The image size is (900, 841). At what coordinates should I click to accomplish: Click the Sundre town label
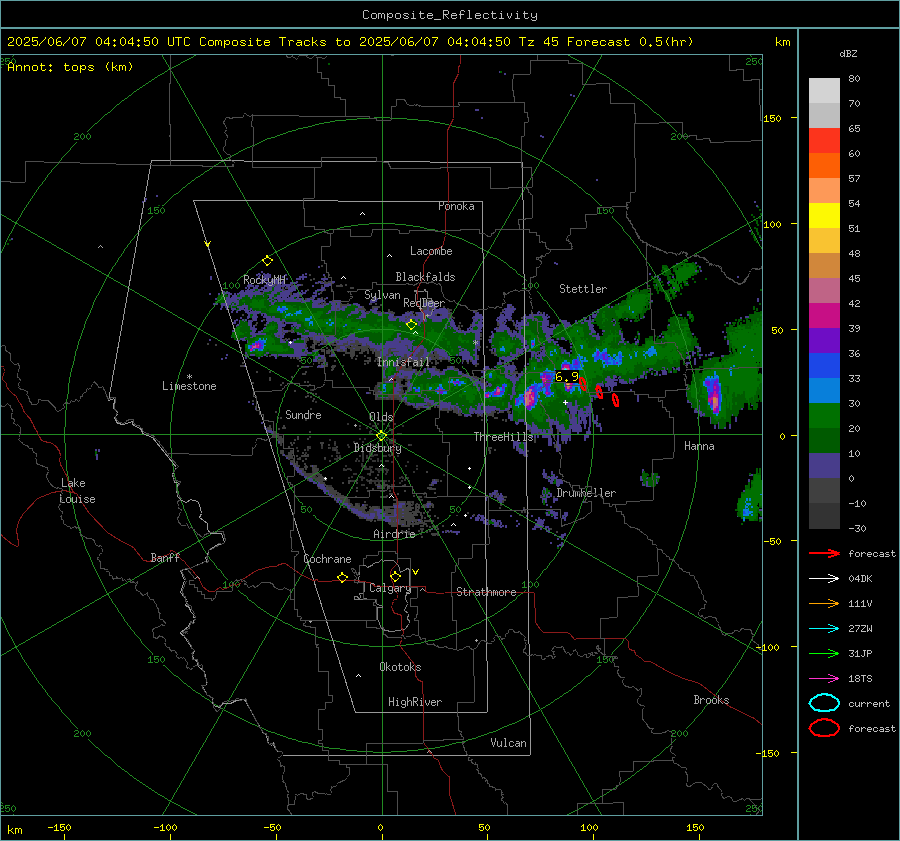[x=303, y=414]
